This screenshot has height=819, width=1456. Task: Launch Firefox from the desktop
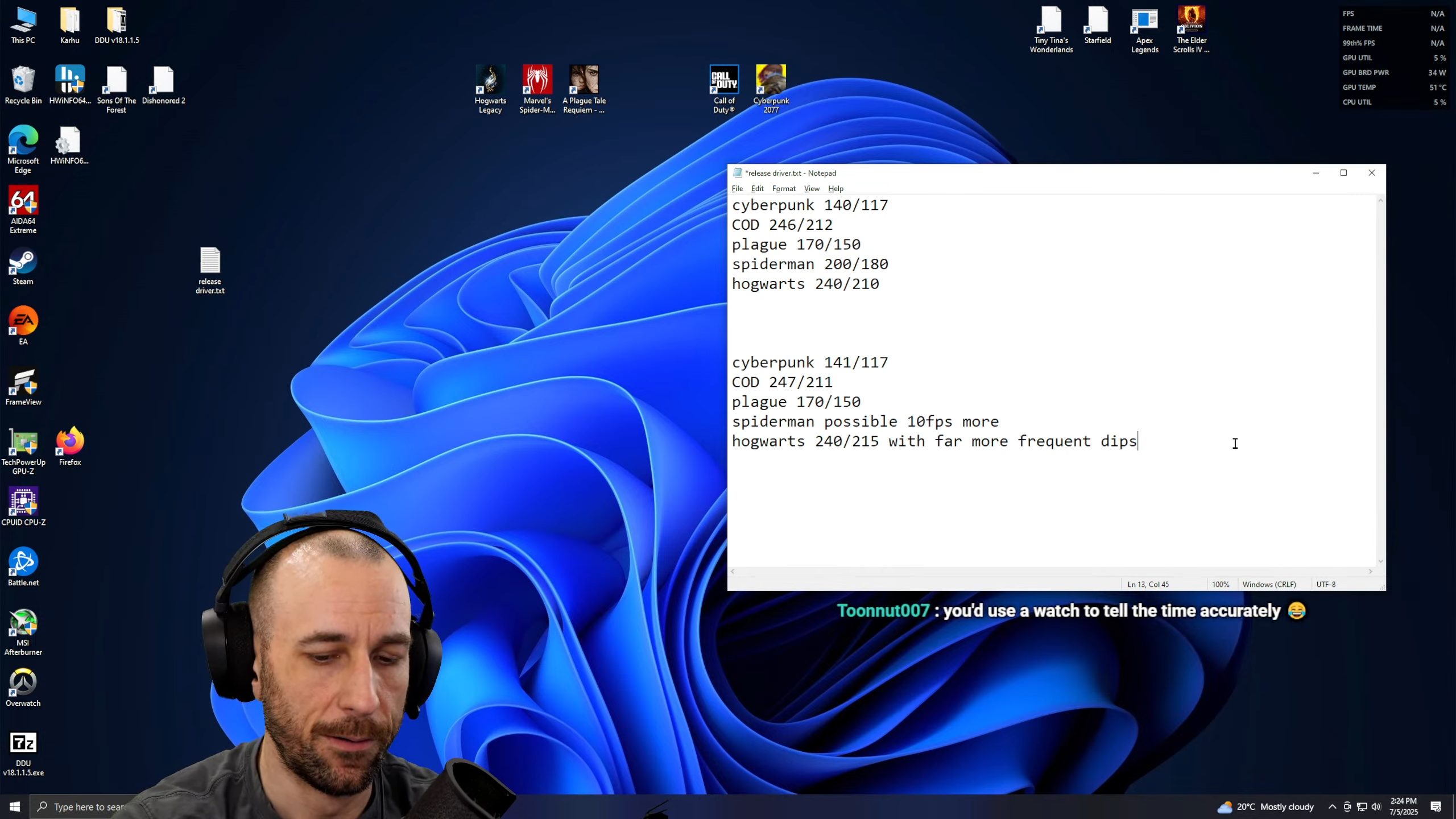tap(70, 446)
